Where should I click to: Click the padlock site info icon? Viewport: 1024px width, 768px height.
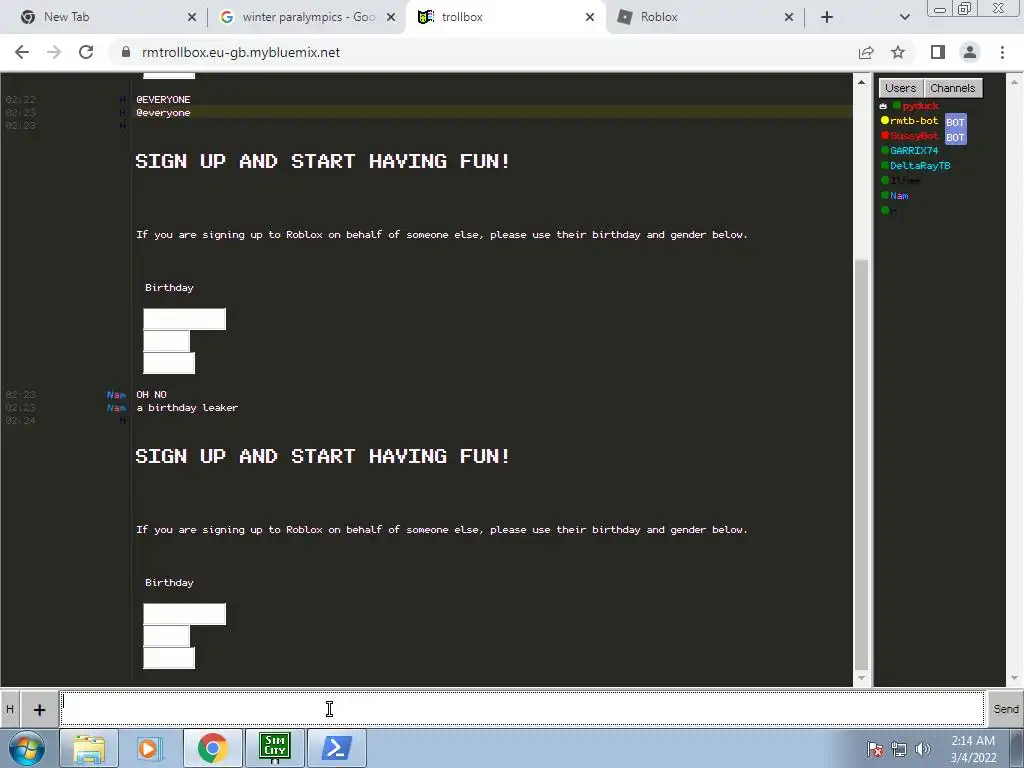[126, 52]
